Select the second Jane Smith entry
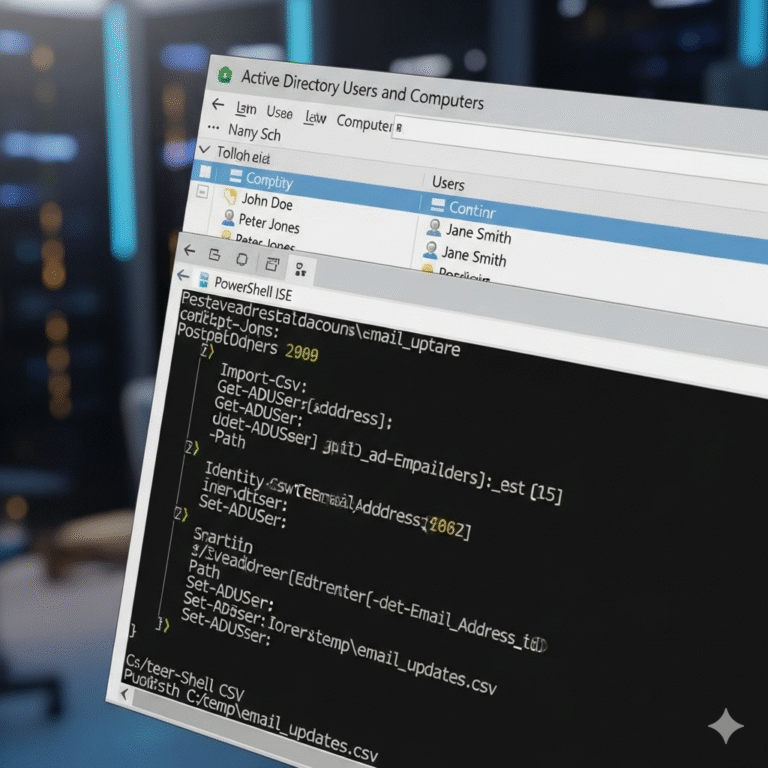This screenshot has width=768, height=768. 475,256
